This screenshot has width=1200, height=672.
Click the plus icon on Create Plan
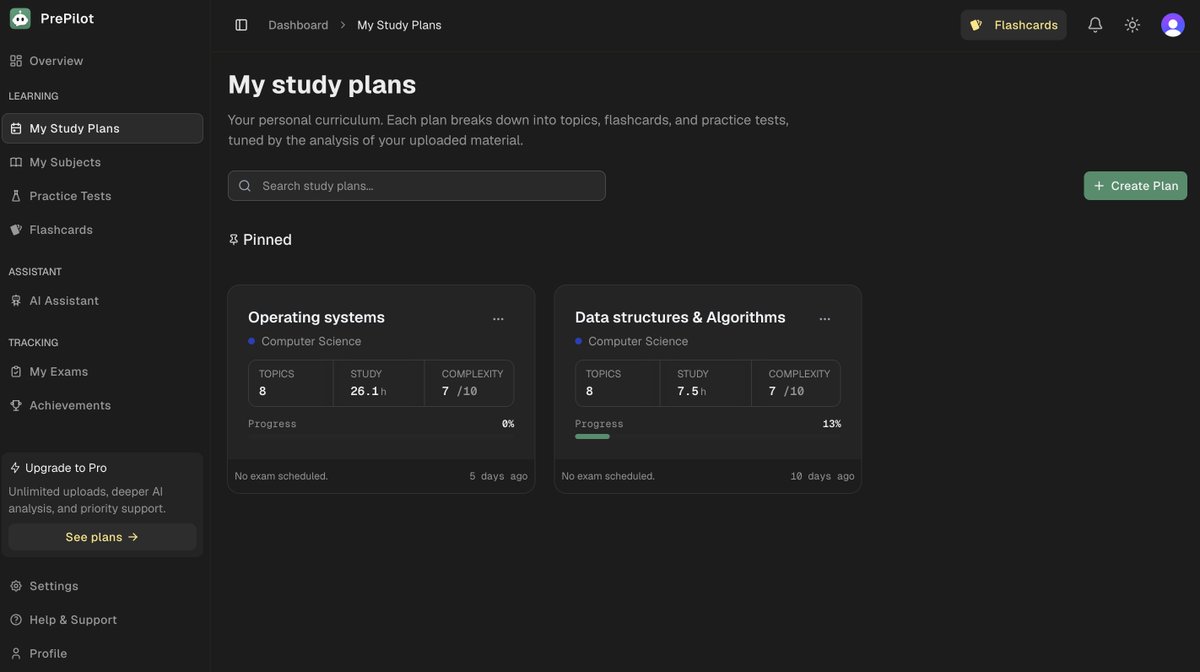click(1099, 186)
